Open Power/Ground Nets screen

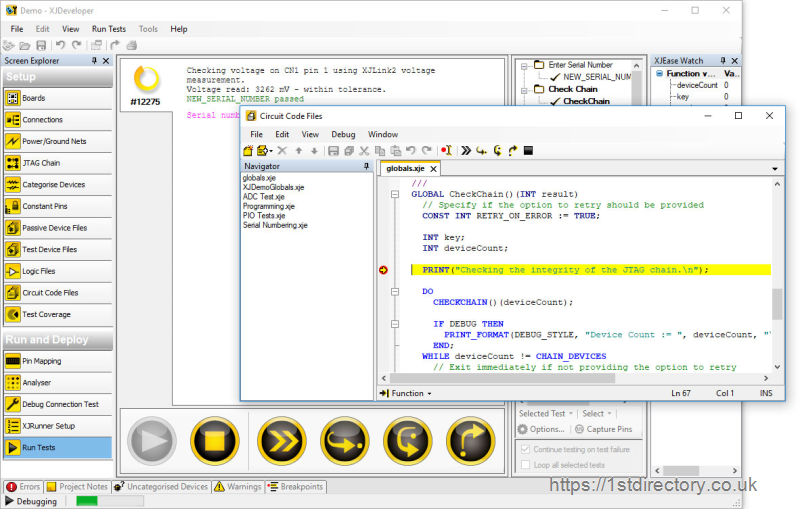(58, 141)
